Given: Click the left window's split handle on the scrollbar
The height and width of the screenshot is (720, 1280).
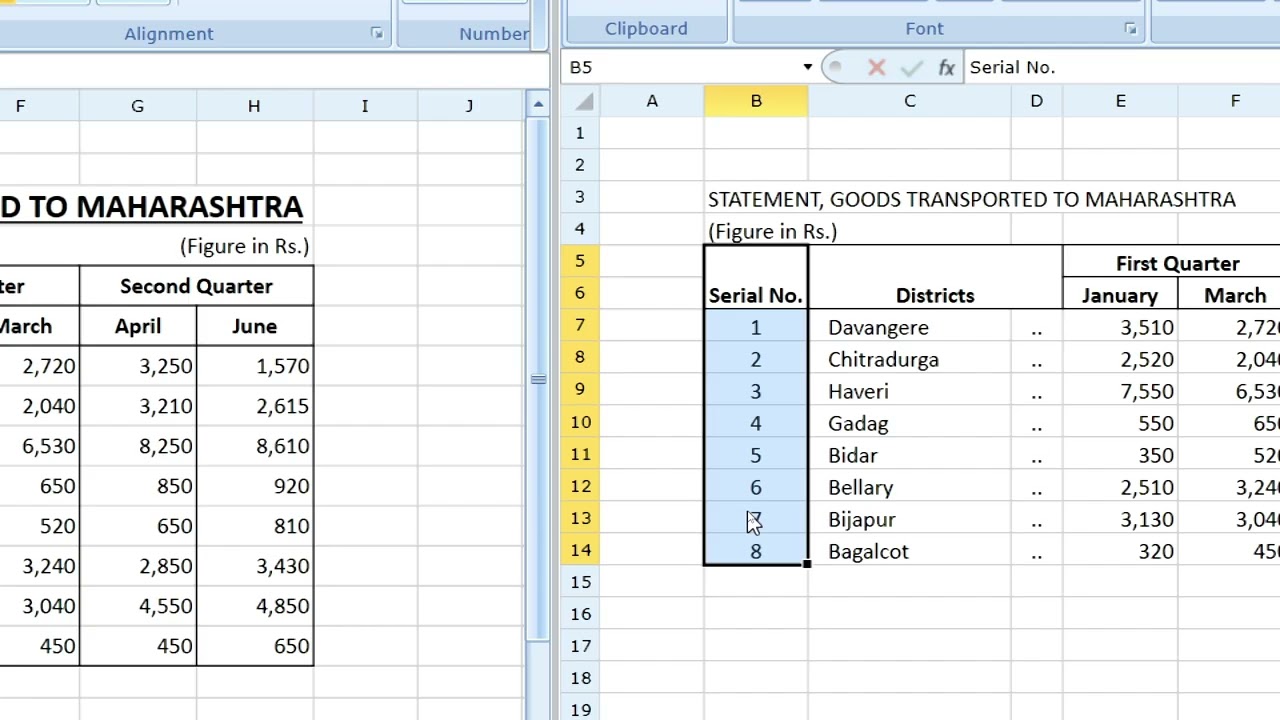Looking at the screenshot, I should pos(538,379).
